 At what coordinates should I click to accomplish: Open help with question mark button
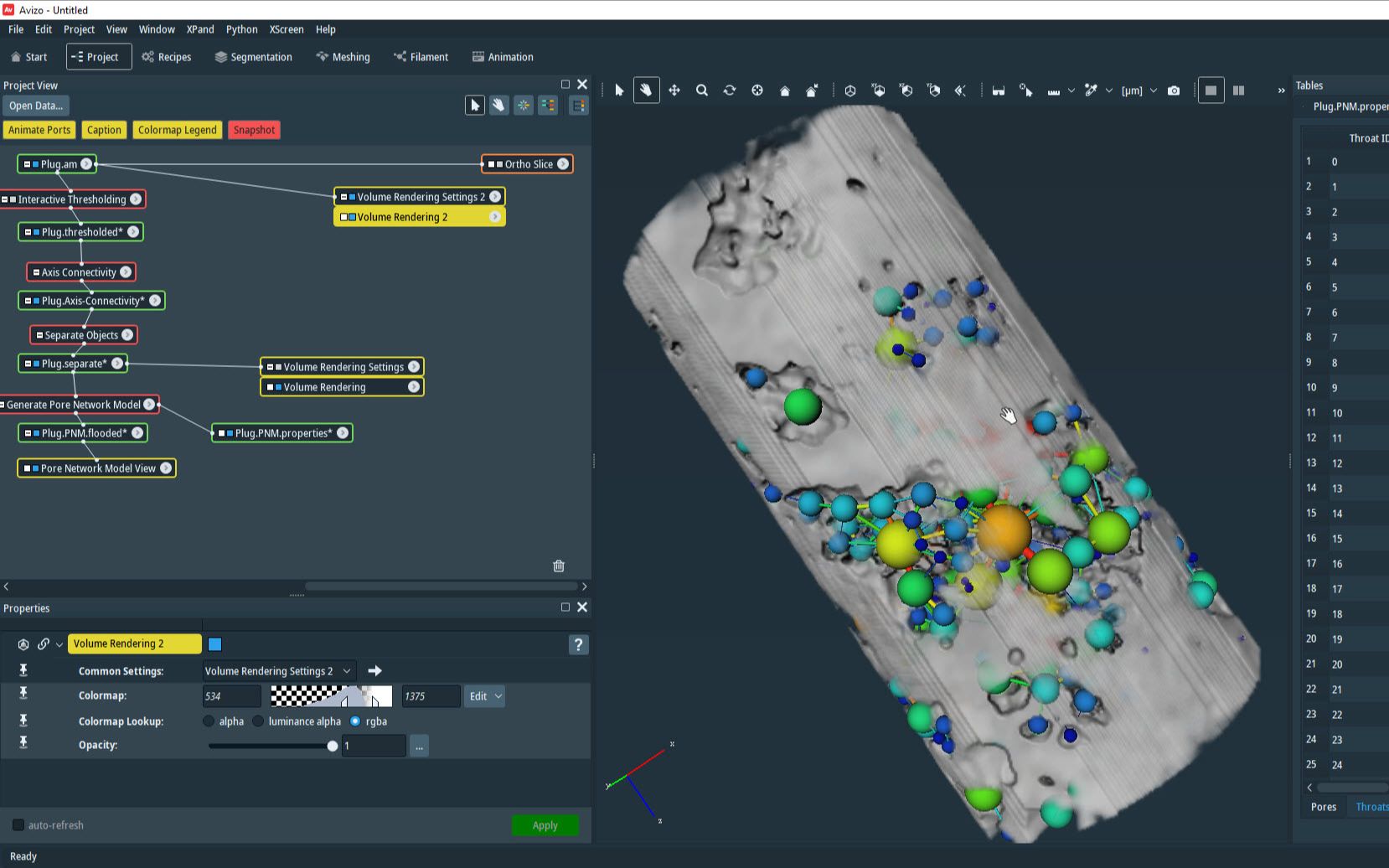pos(578,644)
